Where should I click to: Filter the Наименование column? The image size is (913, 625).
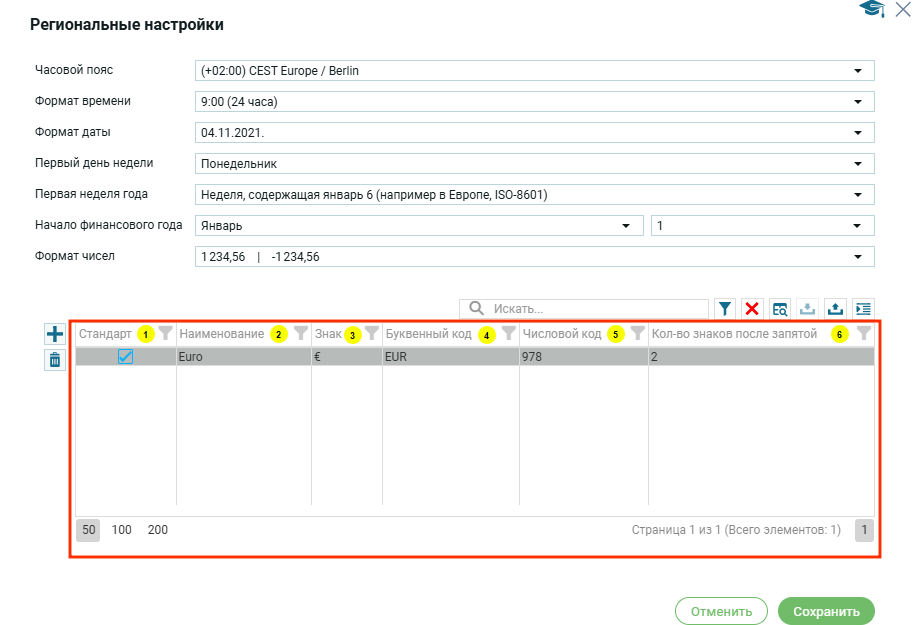coord(300,334)
